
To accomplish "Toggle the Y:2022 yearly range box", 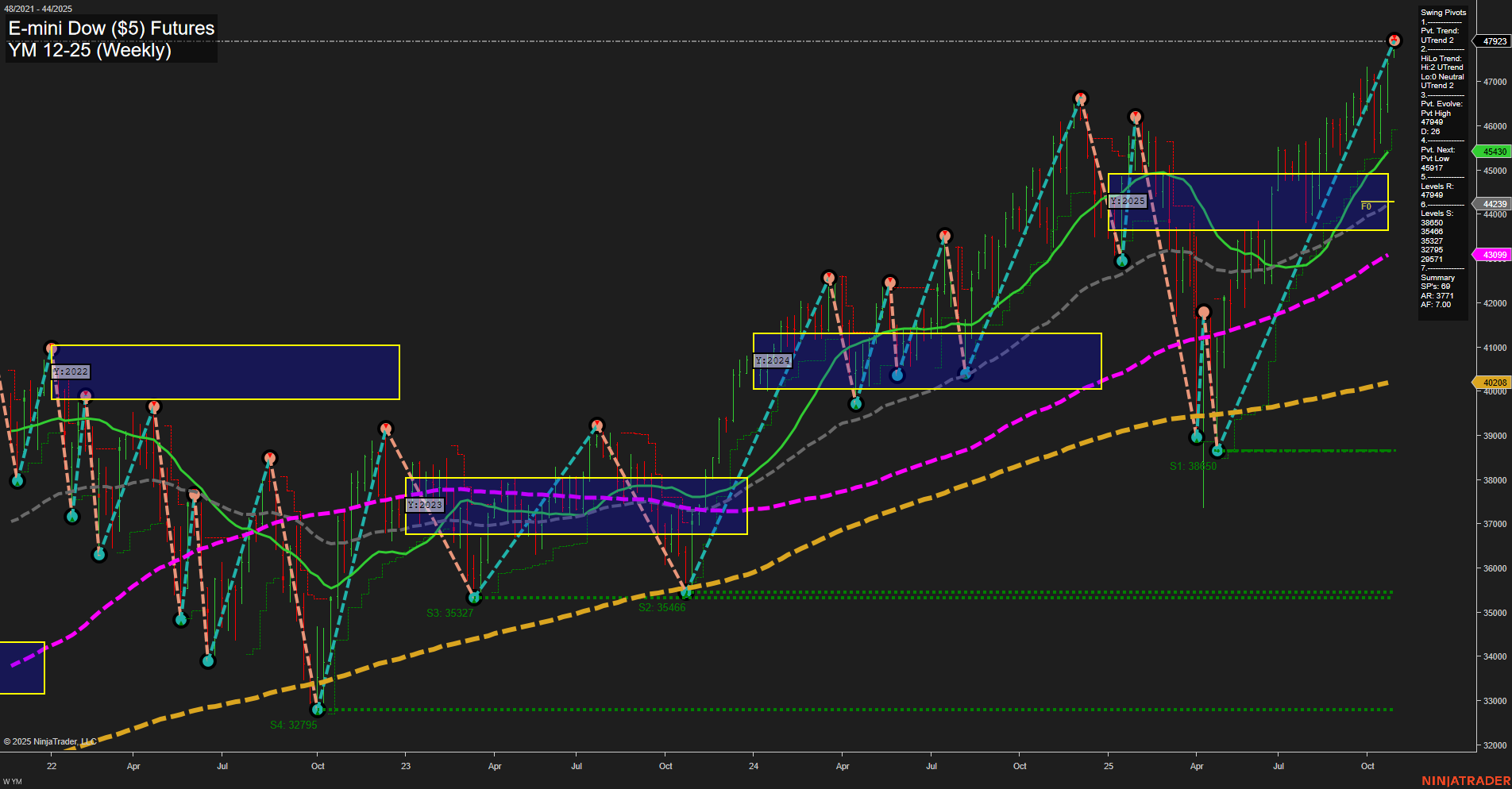I will tap(70, 371).
